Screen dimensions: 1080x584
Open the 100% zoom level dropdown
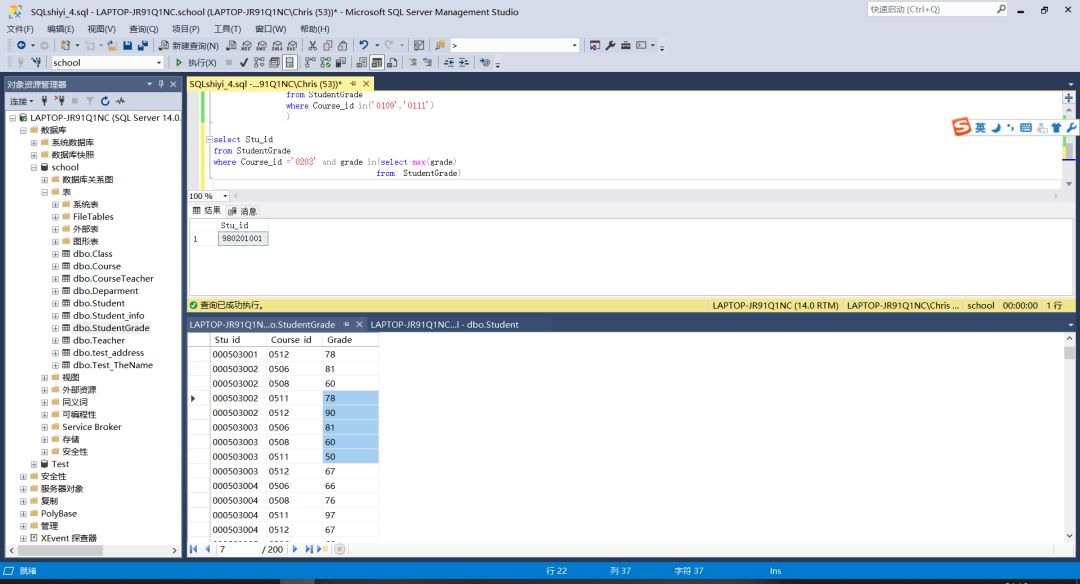(x=225, y=196)
